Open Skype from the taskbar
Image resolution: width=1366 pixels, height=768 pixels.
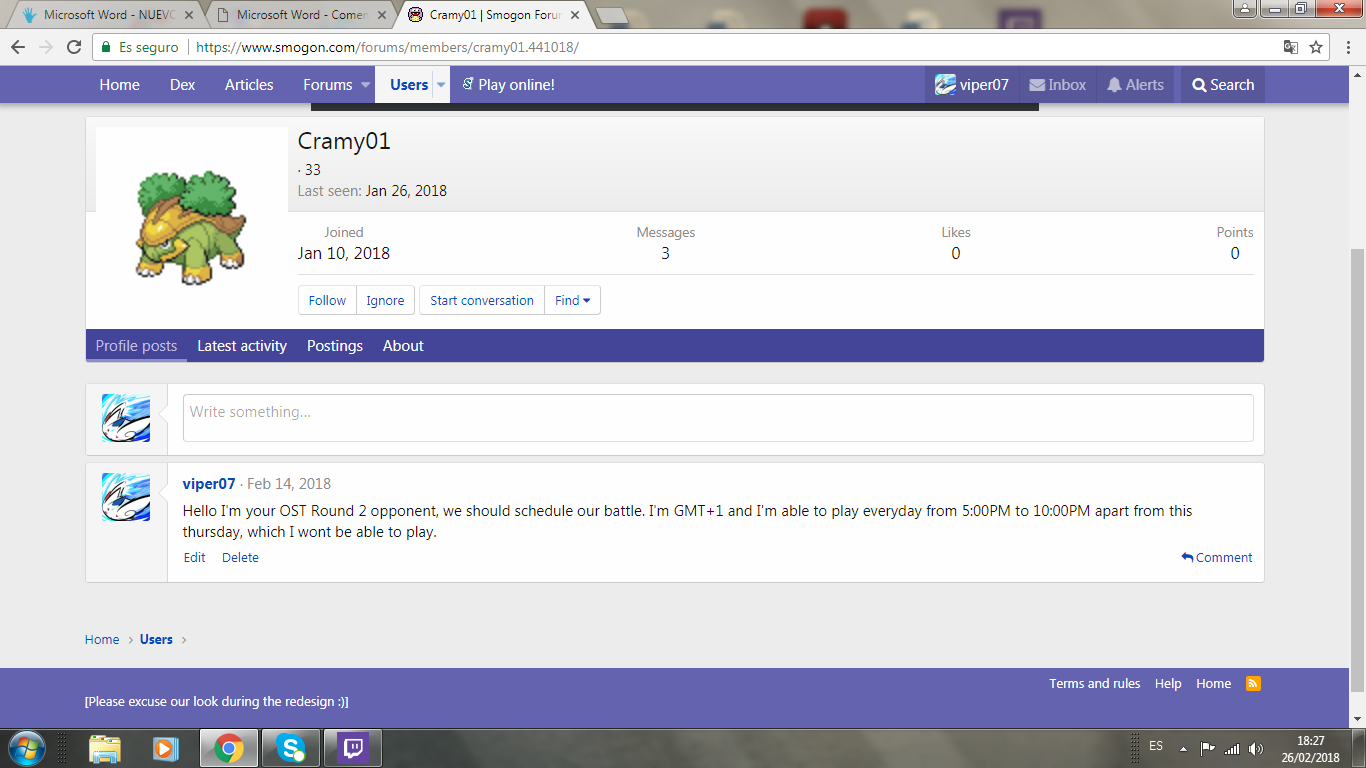click(x=291, y=748)
